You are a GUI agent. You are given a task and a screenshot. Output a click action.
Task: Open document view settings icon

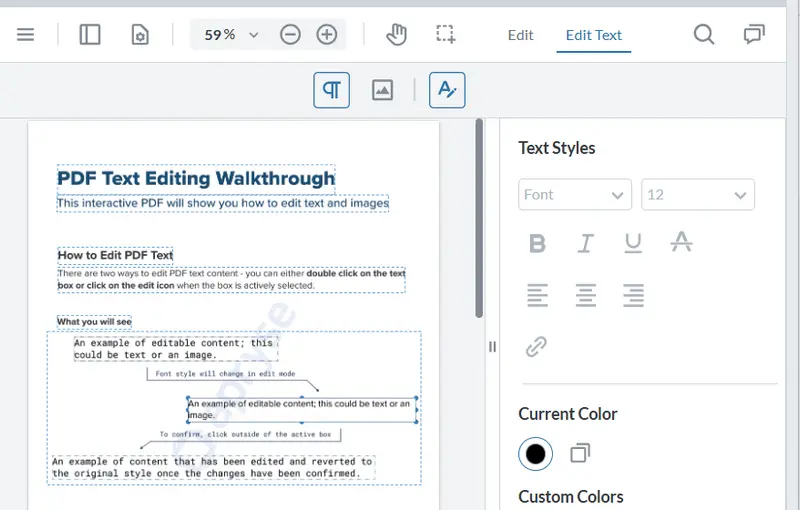tap(140, 35)
